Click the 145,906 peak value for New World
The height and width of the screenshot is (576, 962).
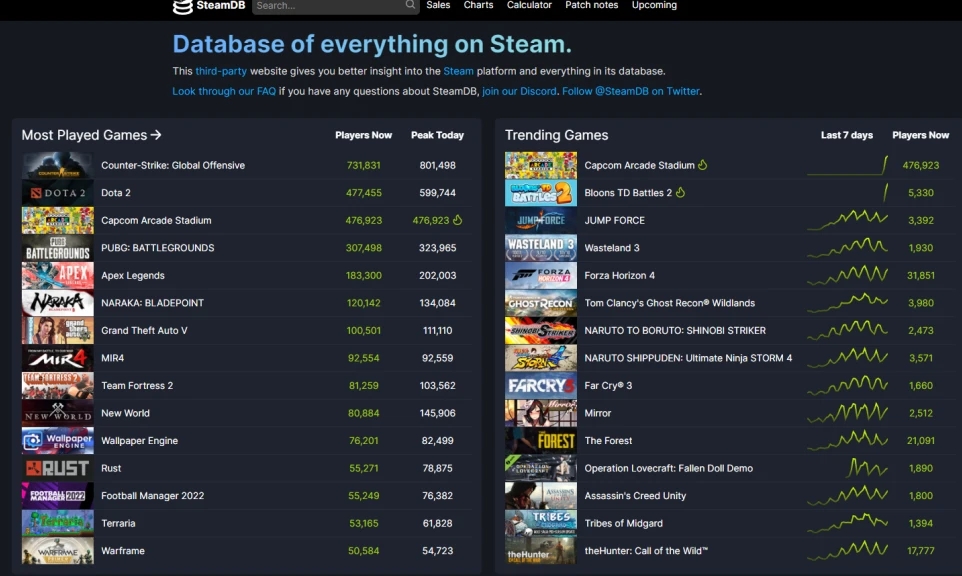[x=437, y=413]
